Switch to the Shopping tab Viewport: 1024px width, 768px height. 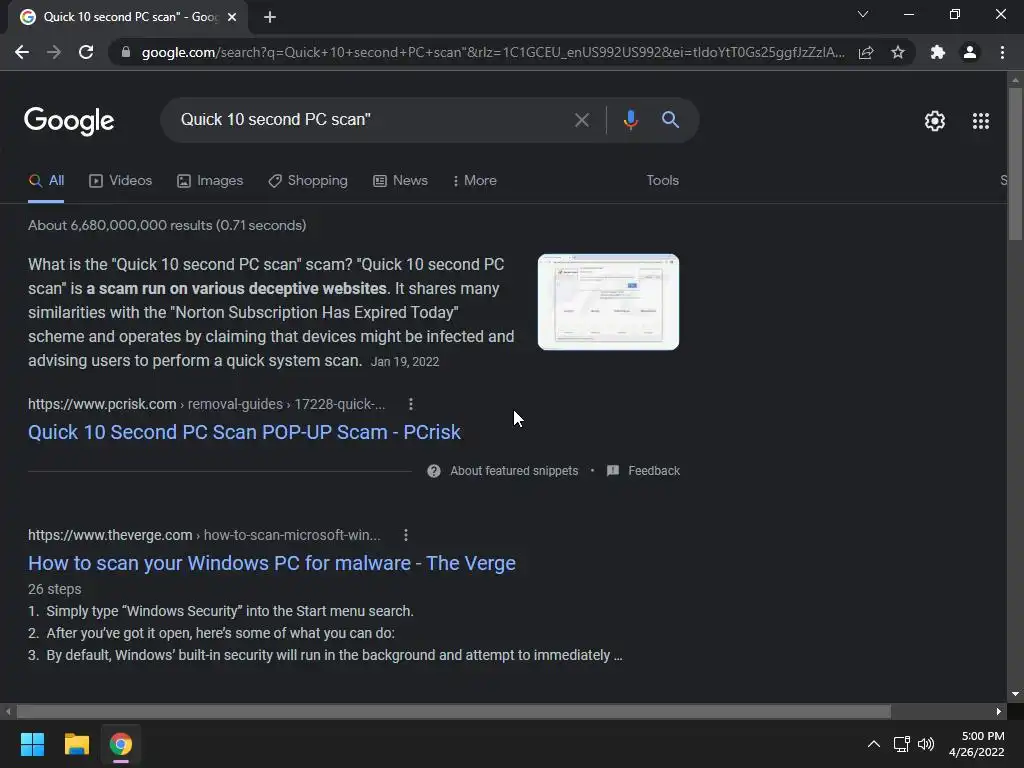308,181
